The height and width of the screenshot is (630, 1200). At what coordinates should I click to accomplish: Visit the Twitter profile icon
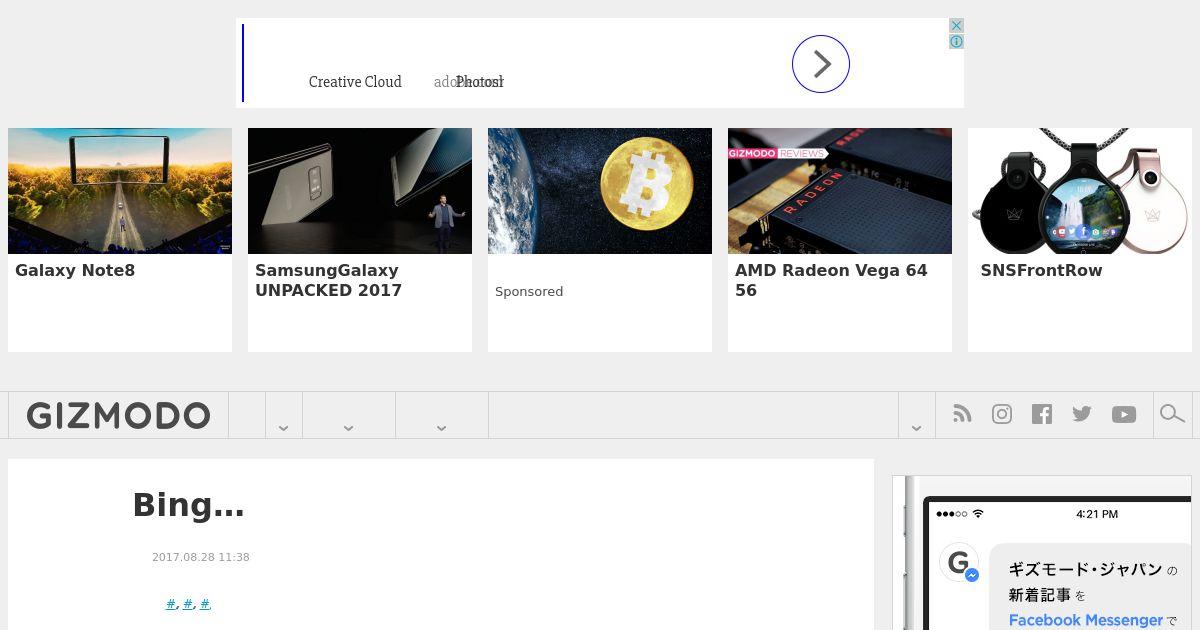point(1082,414)
